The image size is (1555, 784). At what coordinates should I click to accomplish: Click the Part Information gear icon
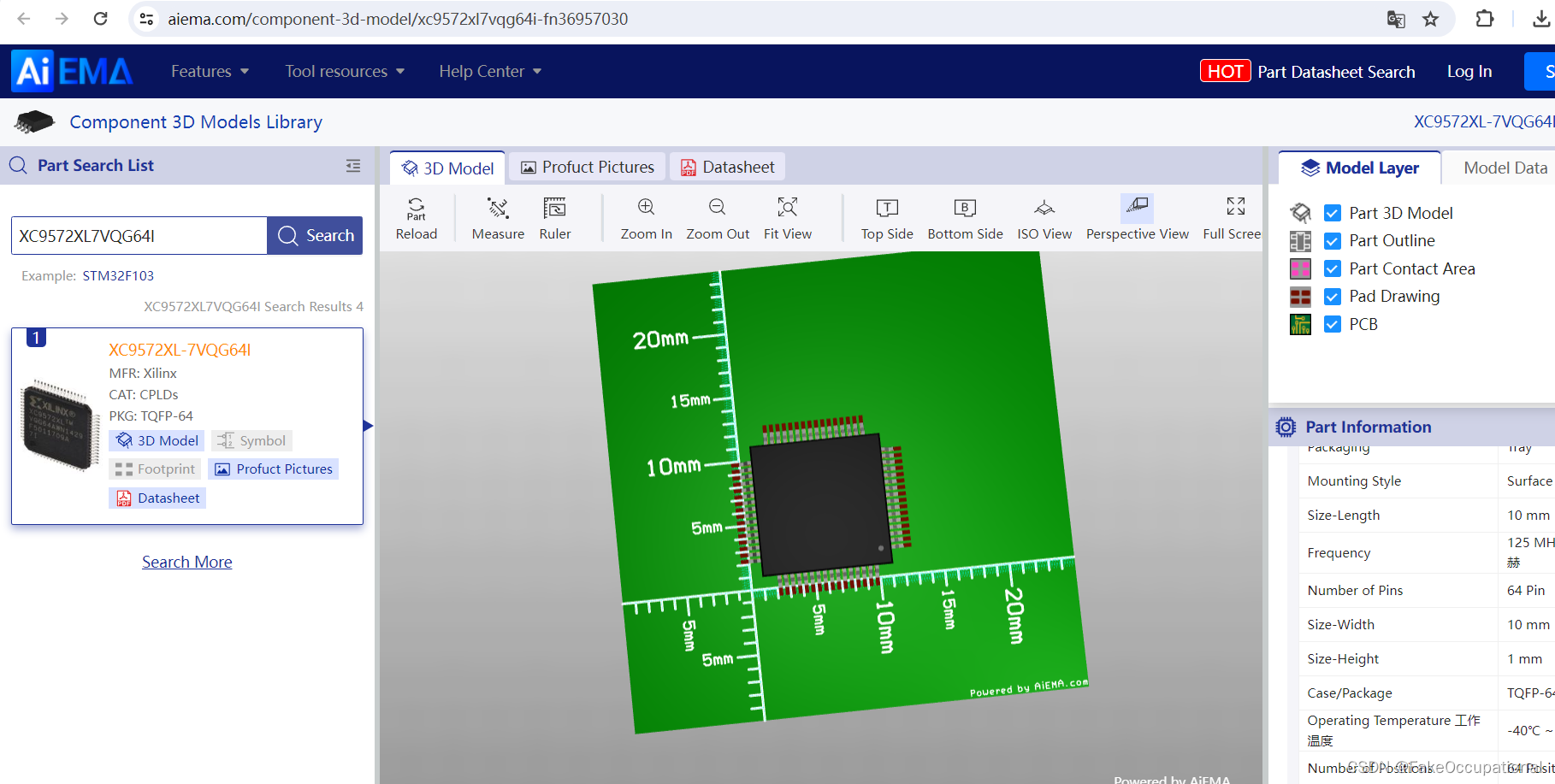tap(1286, 427)
